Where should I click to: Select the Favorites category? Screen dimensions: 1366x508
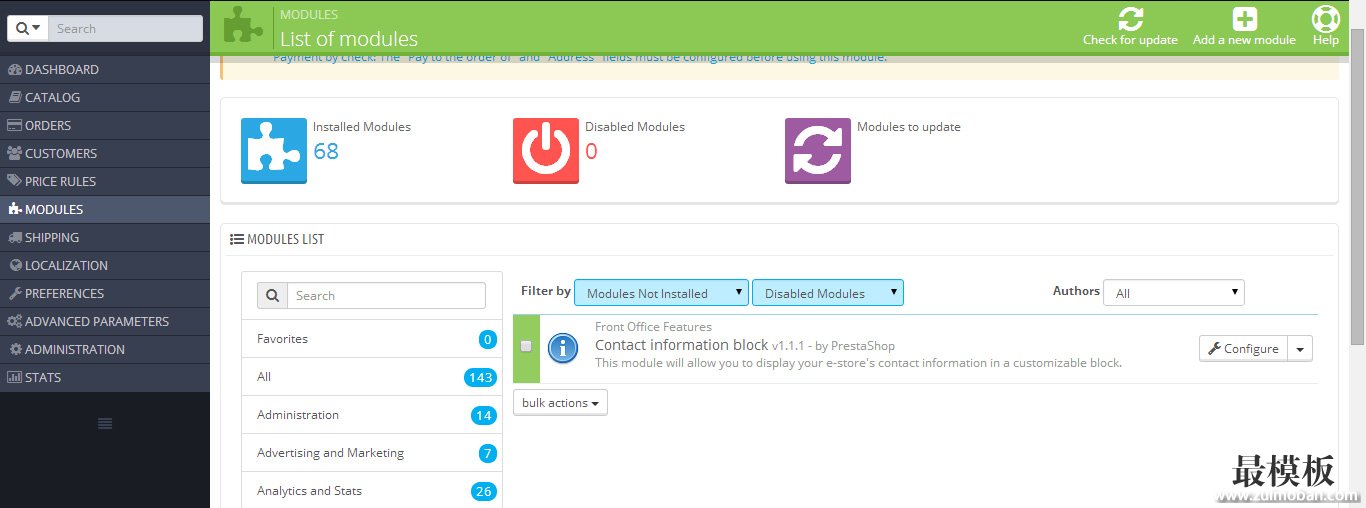click(x=372, y=339)
